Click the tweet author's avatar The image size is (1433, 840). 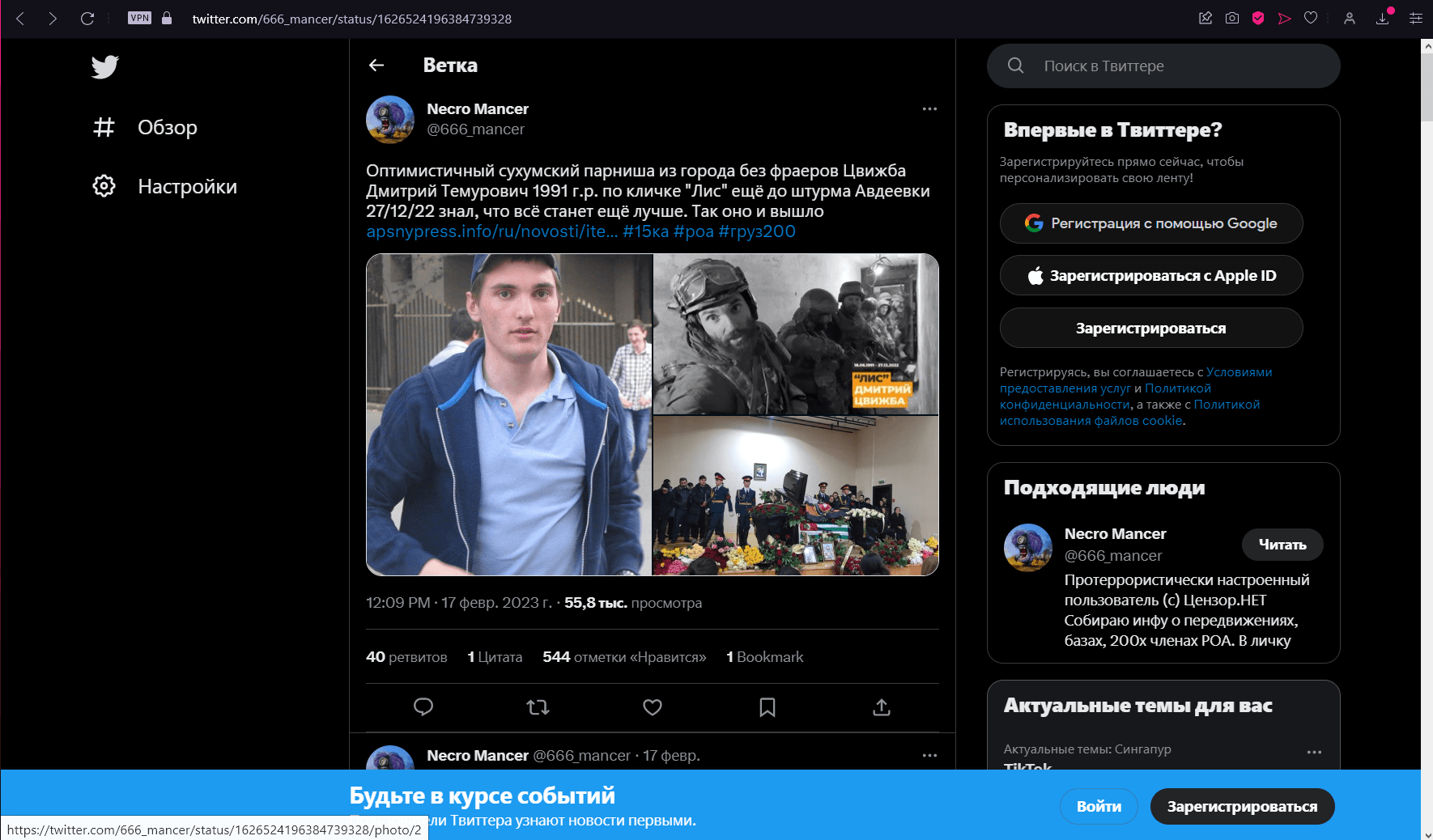coord(390,120)
